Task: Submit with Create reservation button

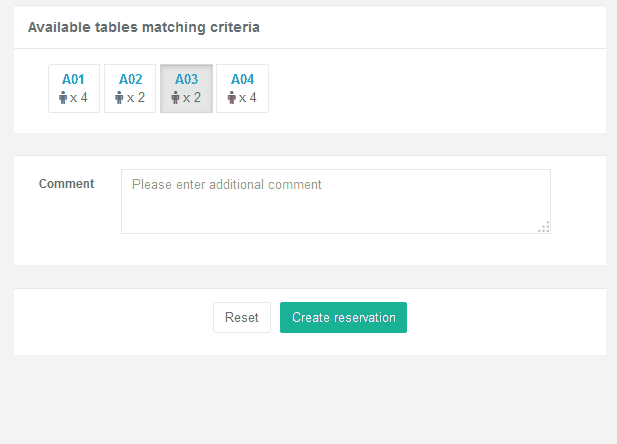Action: point(344,317)
